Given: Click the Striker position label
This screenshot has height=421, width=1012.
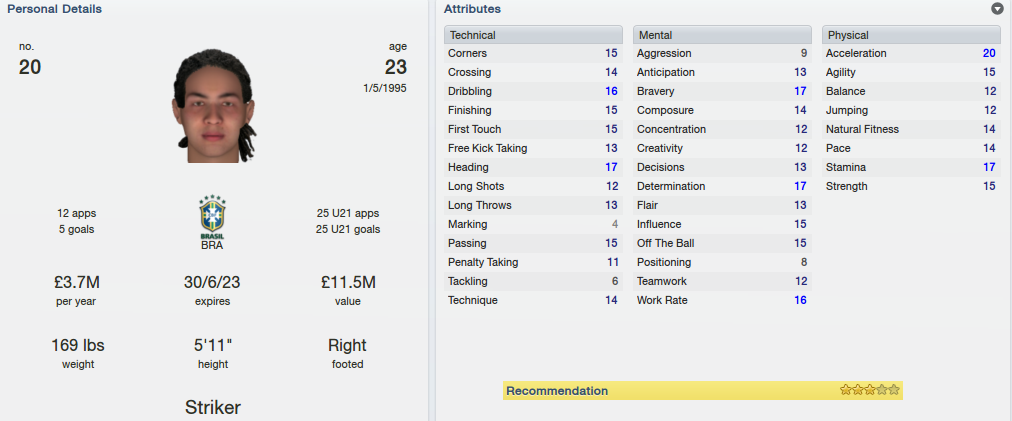Looking at the screenshot, I should tap(213, 407).
